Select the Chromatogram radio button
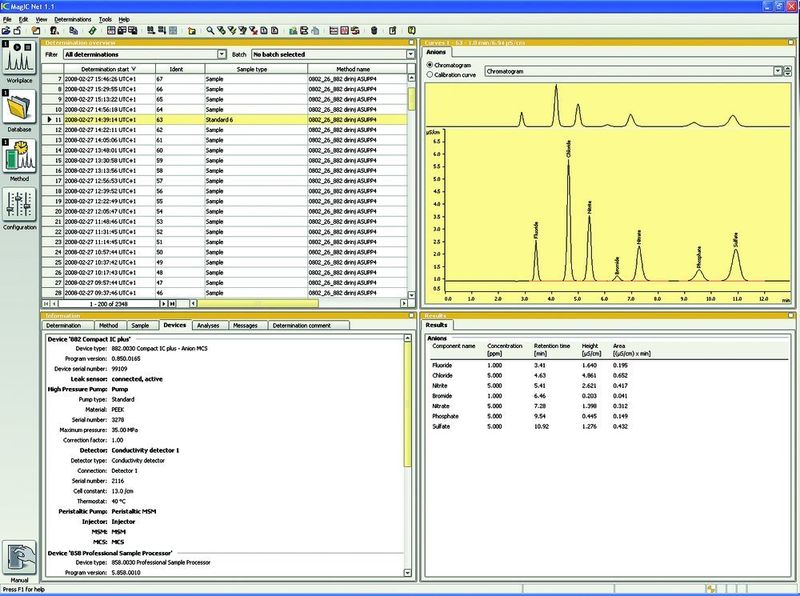The image size is (800, 596). click(x=430, y=65)
